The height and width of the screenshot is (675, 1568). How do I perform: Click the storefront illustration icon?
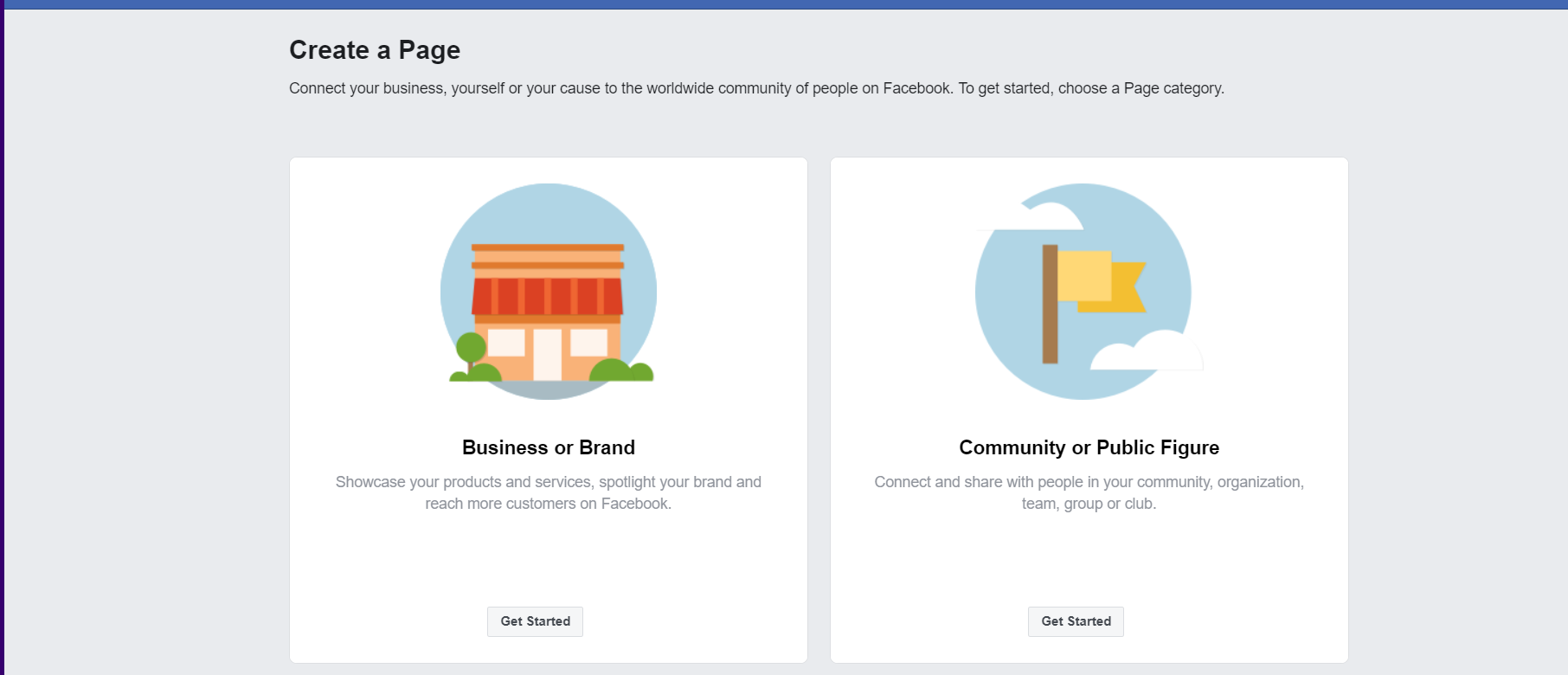click(x=548, y=292)
